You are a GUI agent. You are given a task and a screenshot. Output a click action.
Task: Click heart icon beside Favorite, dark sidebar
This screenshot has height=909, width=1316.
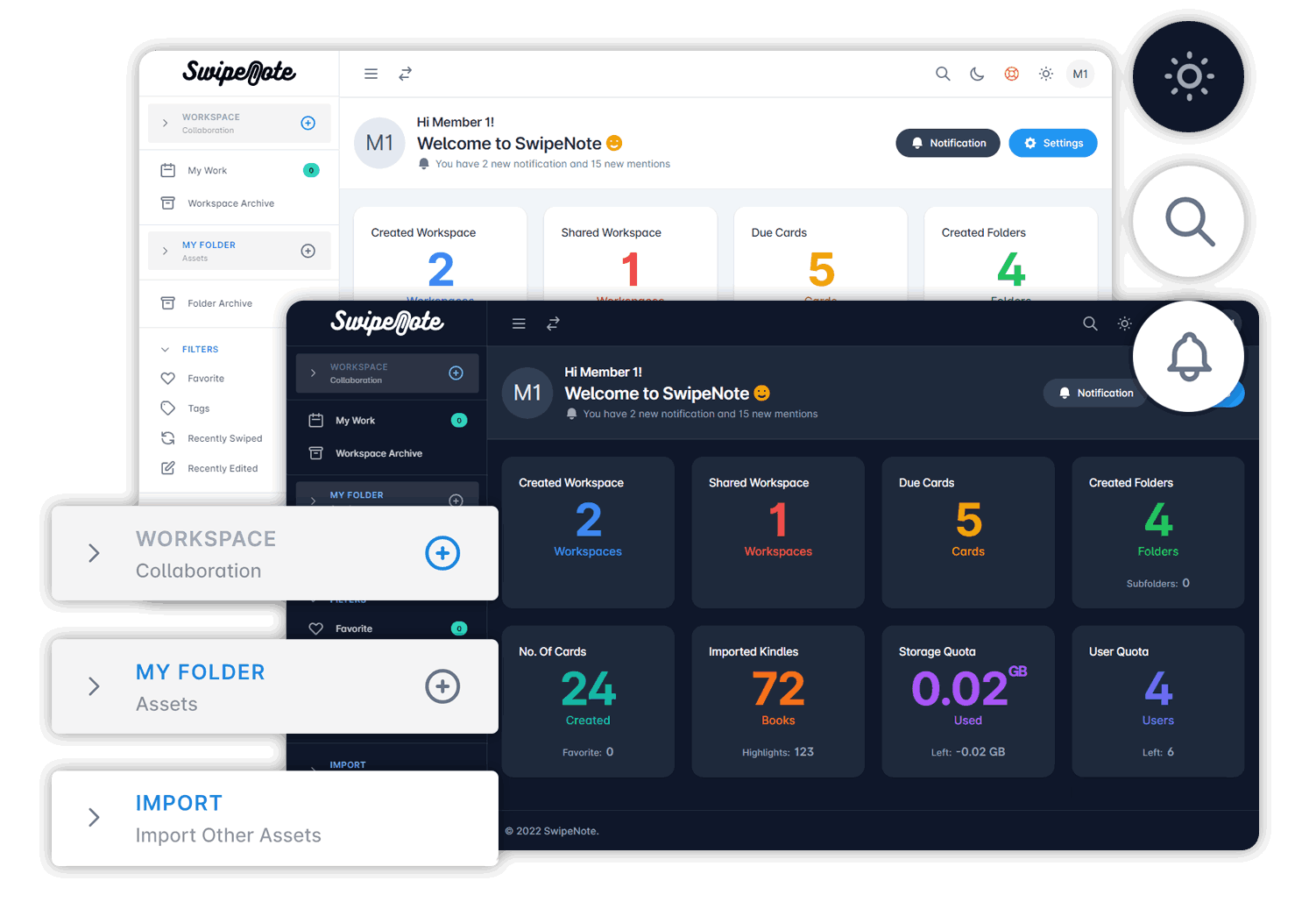pyautogui.click(x=316, y=628)
